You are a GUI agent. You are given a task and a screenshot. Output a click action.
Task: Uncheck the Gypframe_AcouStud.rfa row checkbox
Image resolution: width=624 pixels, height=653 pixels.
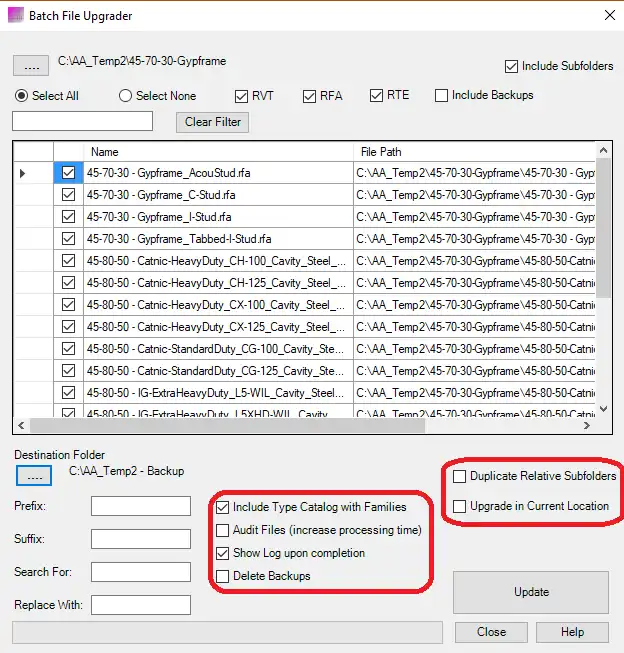click(68, 173)
